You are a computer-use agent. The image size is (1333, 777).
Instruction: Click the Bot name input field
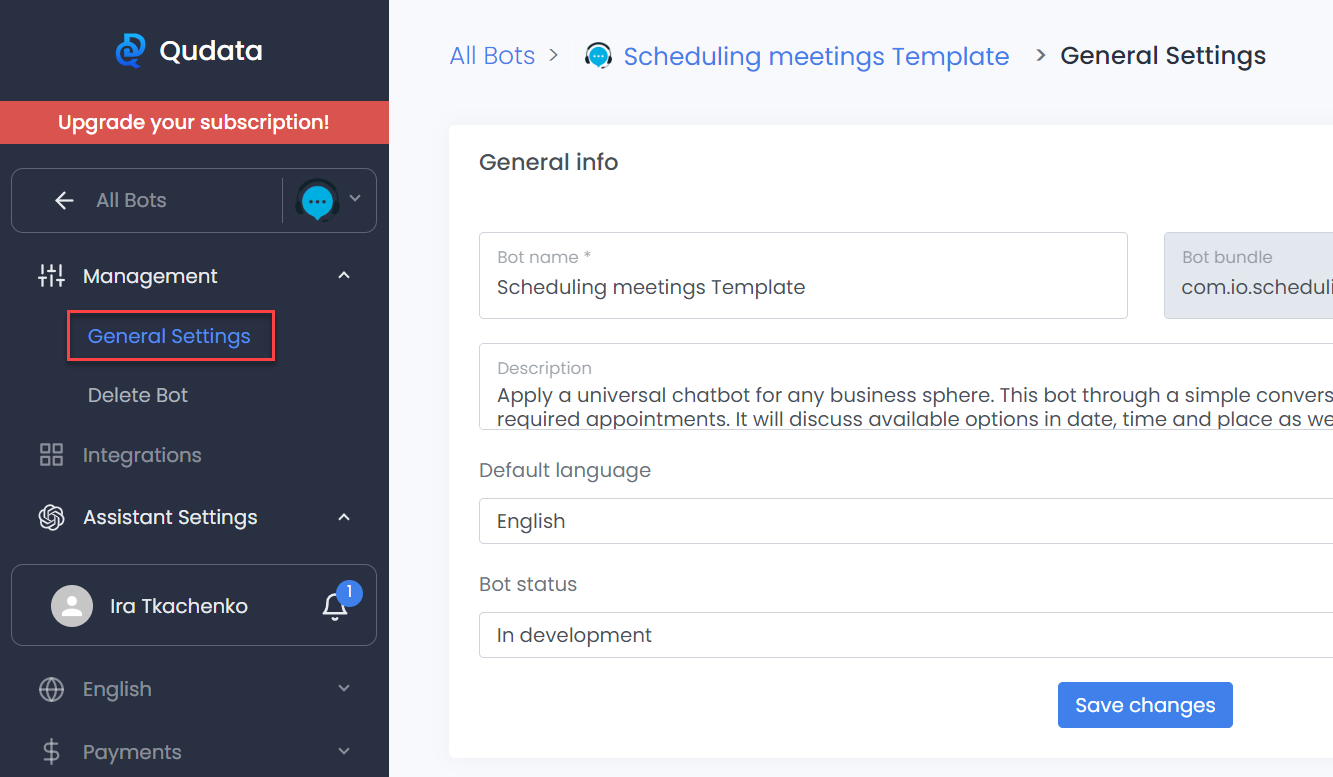pyautogui.click(x=803, y=287)
